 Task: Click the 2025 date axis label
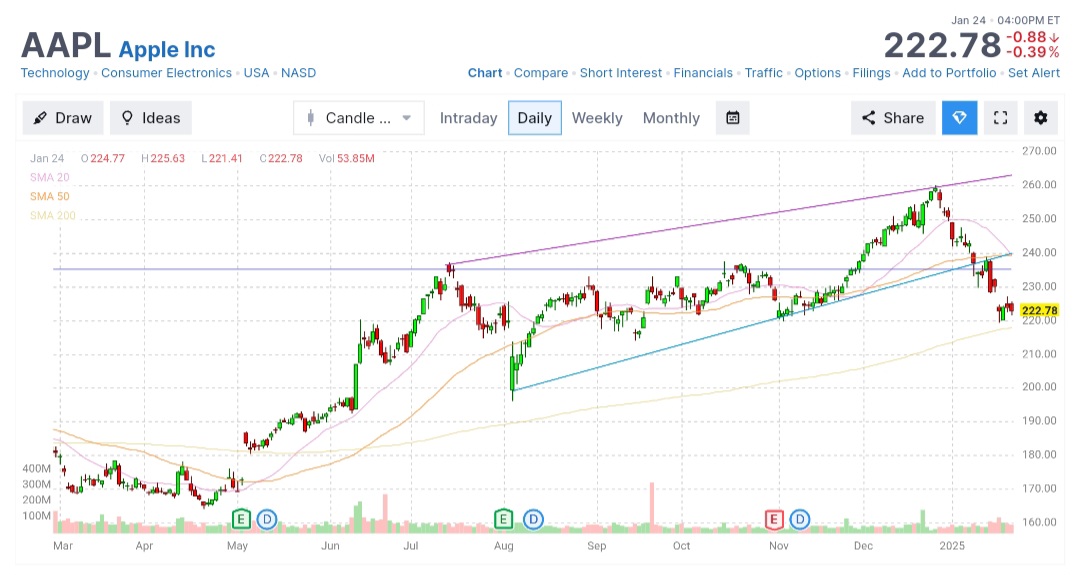pyautogui.click(x=953, y=546)
